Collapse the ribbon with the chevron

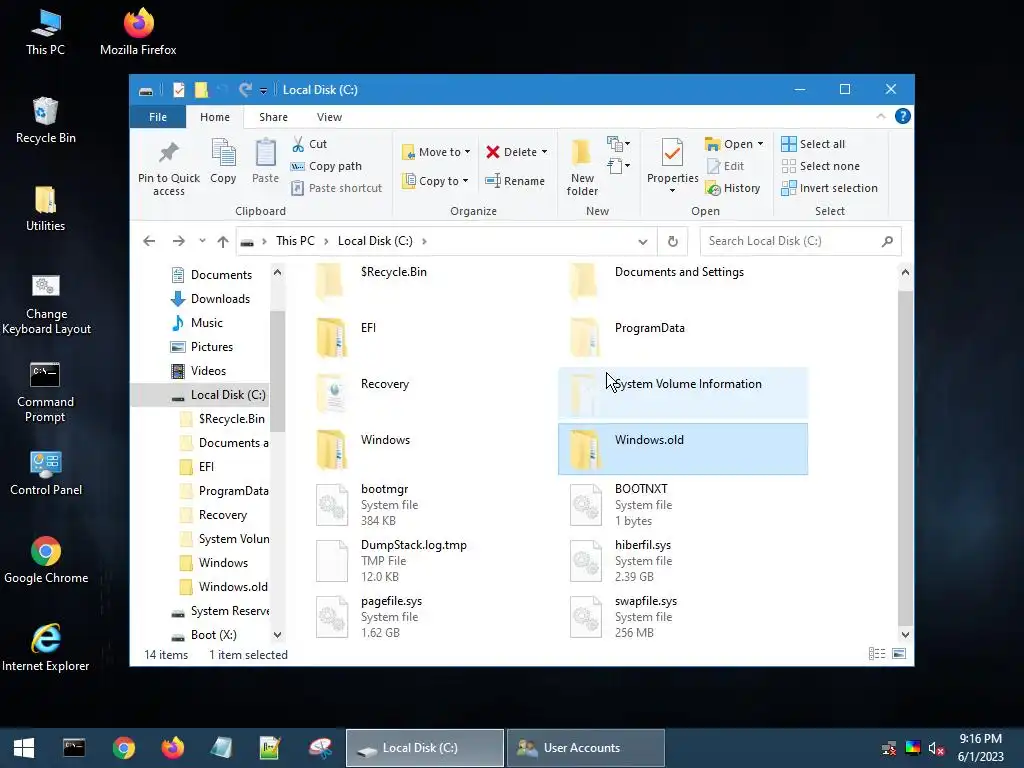point(880,116)
